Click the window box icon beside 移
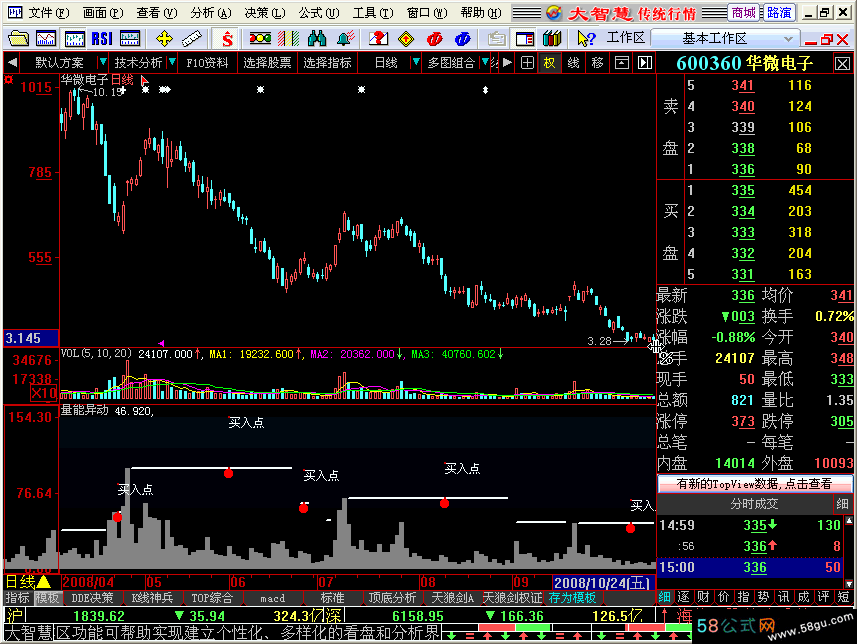Image resolution: width=857 pixels, height=644 pixels. (x=621, y=63)
